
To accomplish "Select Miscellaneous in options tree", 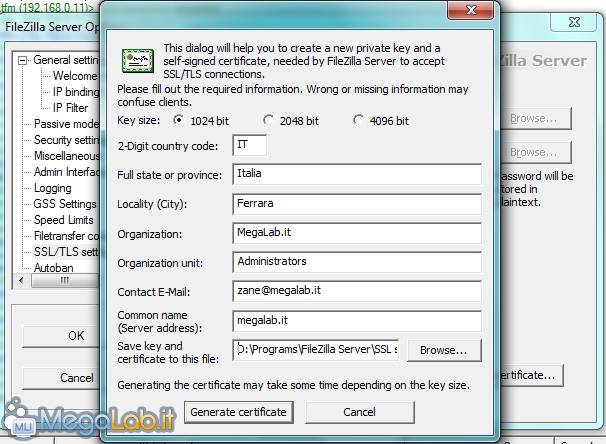I will [66, 156].
